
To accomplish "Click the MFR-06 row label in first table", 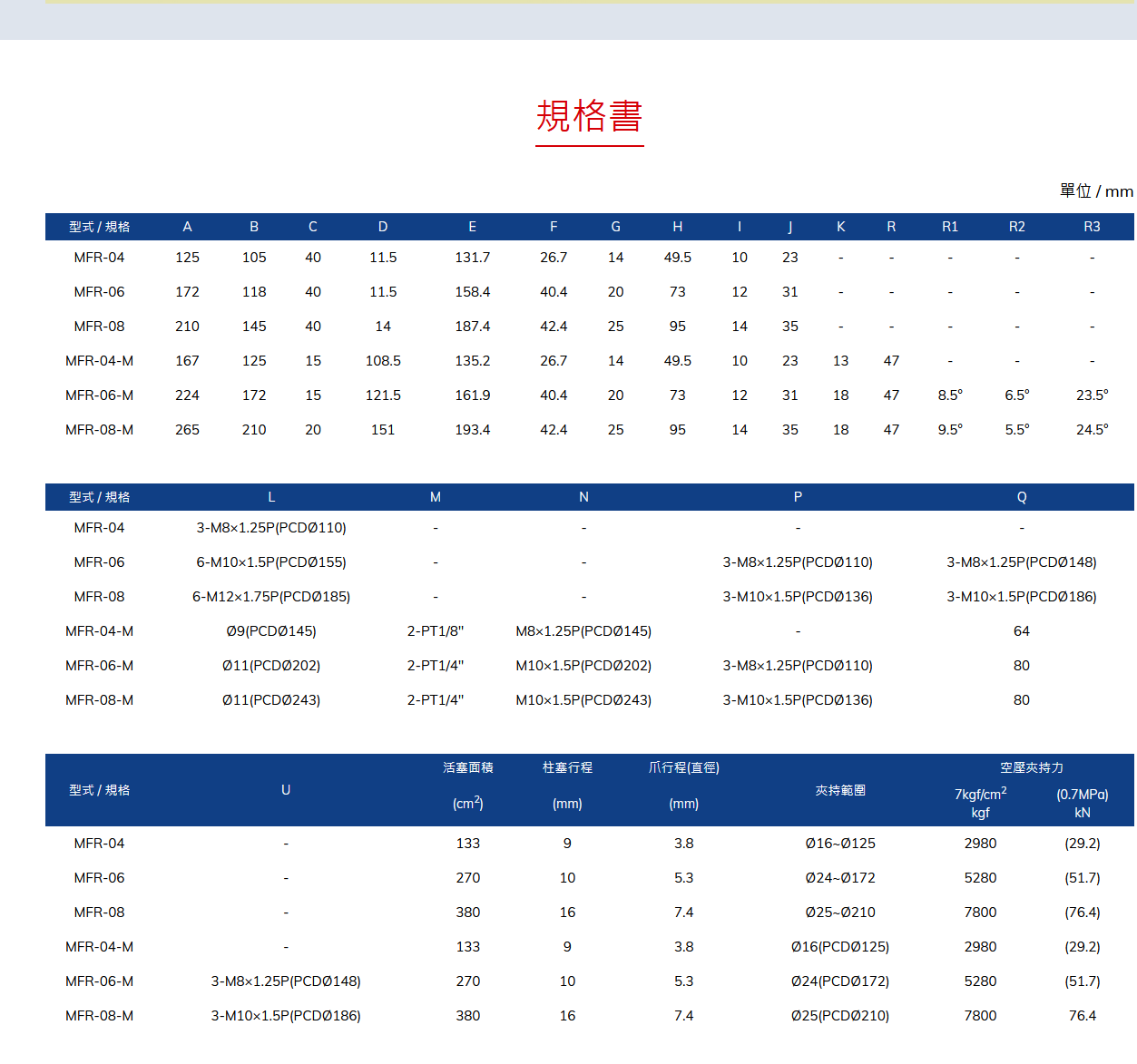I will [99, 291].
